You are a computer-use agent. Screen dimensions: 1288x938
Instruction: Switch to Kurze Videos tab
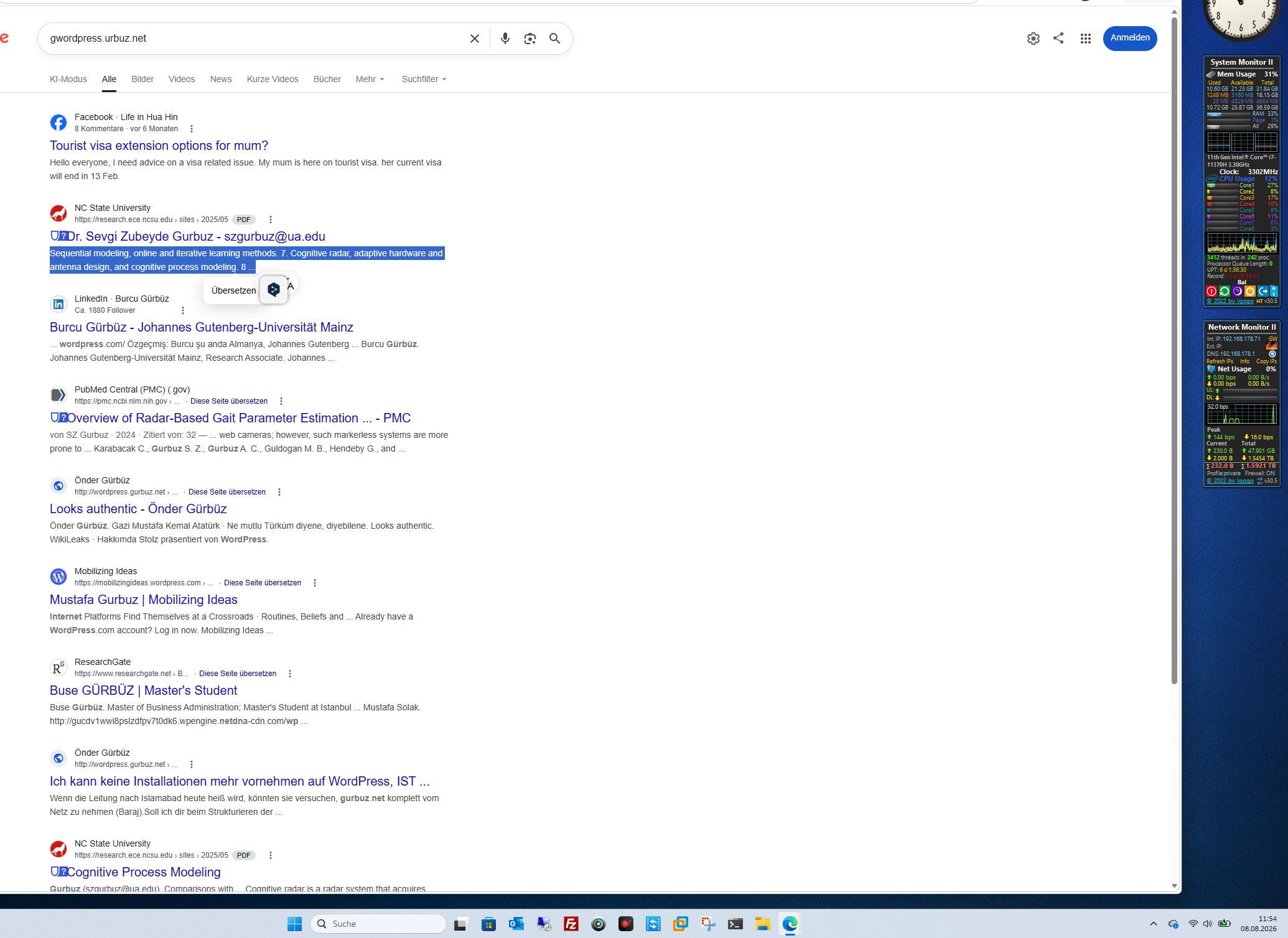tap(273, 79)
